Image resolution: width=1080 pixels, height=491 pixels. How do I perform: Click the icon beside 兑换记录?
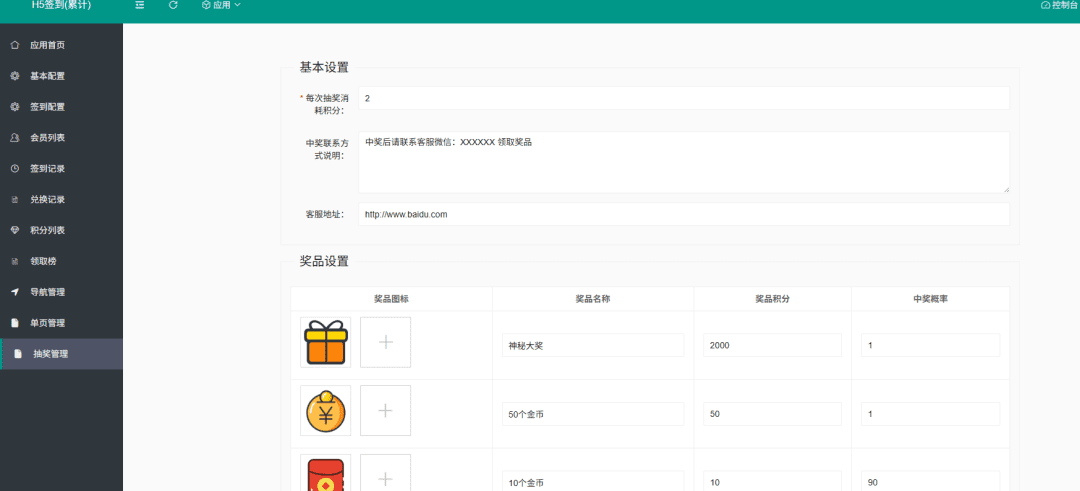click(x=15, y=200)
